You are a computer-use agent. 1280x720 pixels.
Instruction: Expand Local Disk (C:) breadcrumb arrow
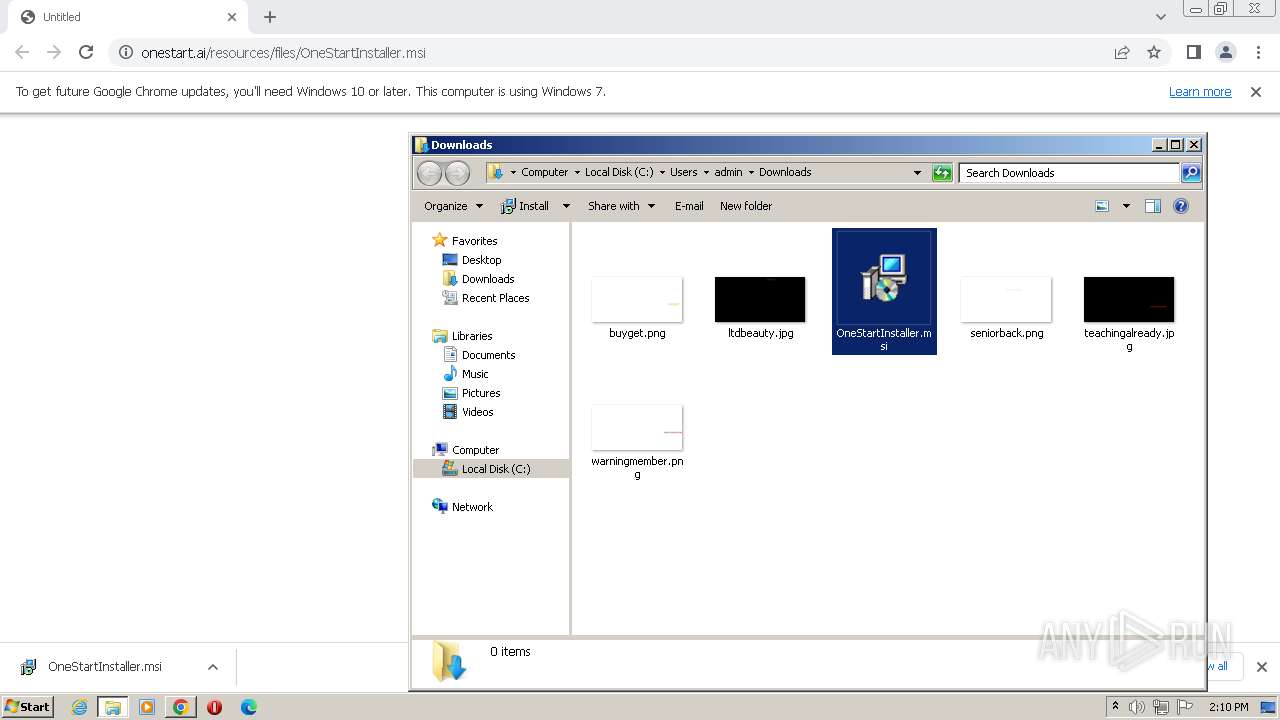point(662,173)
